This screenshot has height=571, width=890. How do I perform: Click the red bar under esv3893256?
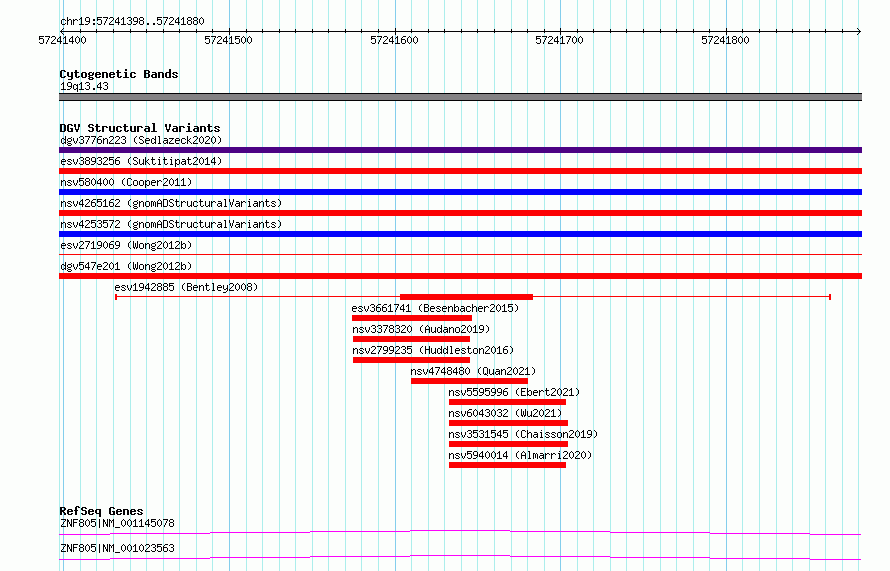(460, 171)
